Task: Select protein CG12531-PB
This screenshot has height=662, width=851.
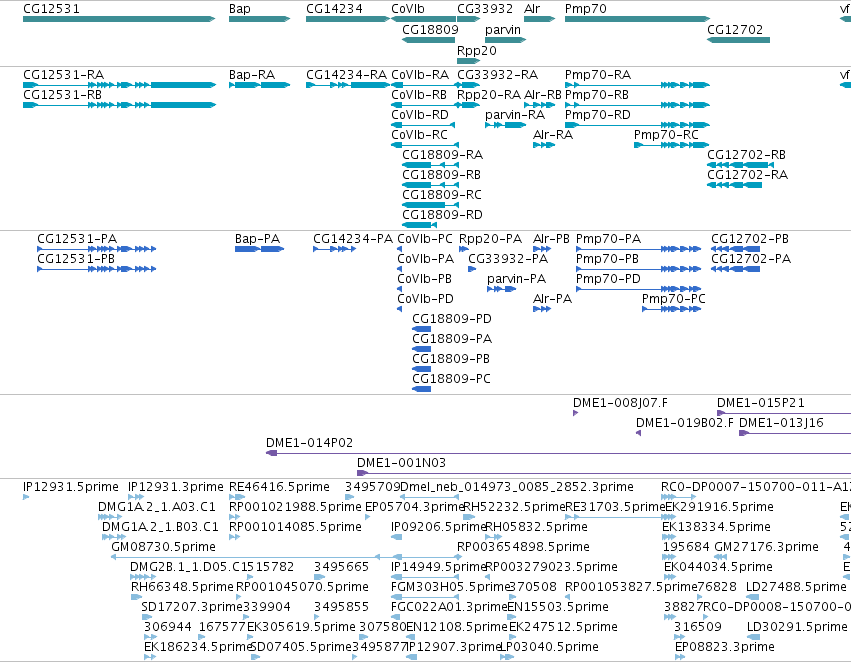Action: 97,269
